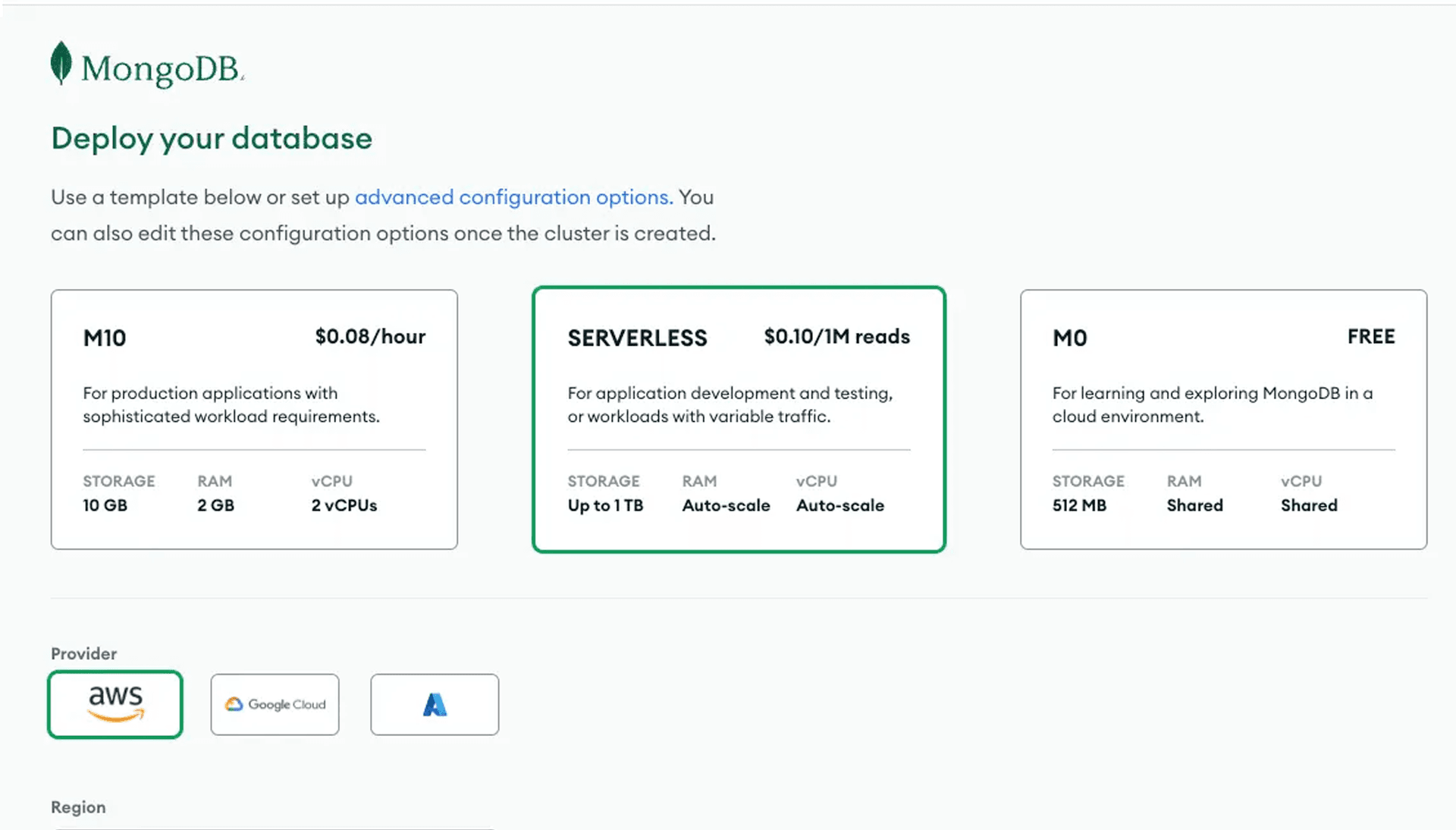Viewport: 1456px width, 830px height.
Task: Click the 2 vCPUs value
Action: [x=344, y=505]
